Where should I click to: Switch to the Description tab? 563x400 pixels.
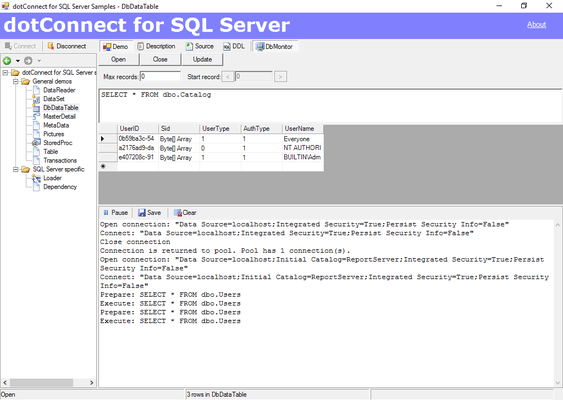156,46
